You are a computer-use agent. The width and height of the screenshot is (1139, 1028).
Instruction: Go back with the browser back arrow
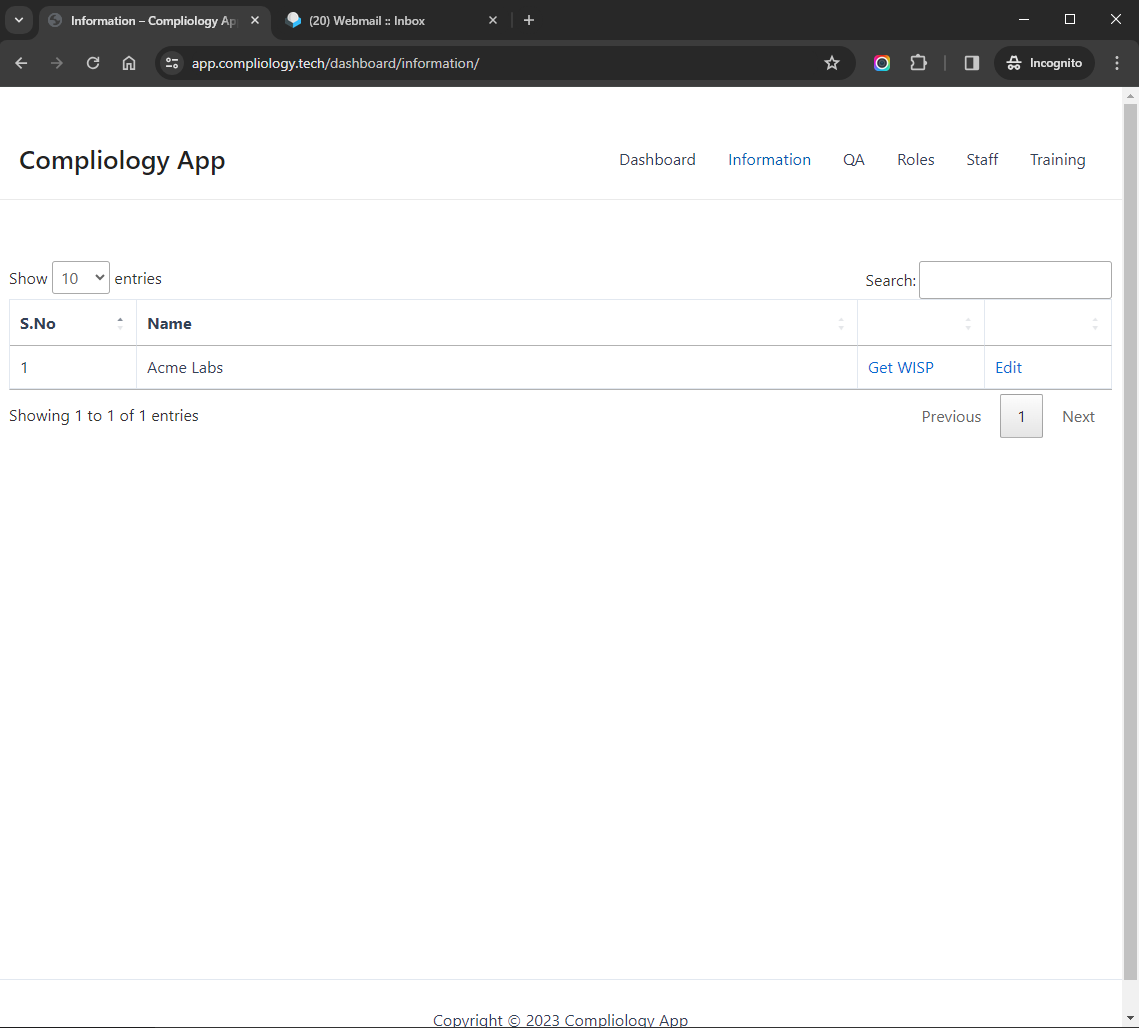21,63
